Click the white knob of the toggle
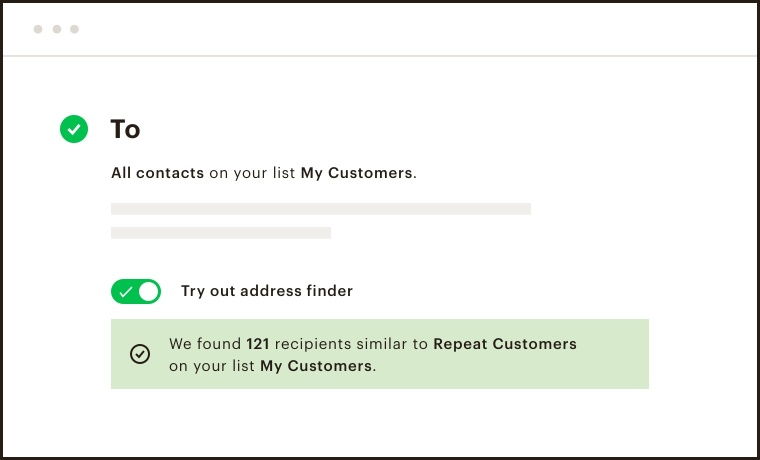This screenshot has width=760, height=460. (149, 291)
